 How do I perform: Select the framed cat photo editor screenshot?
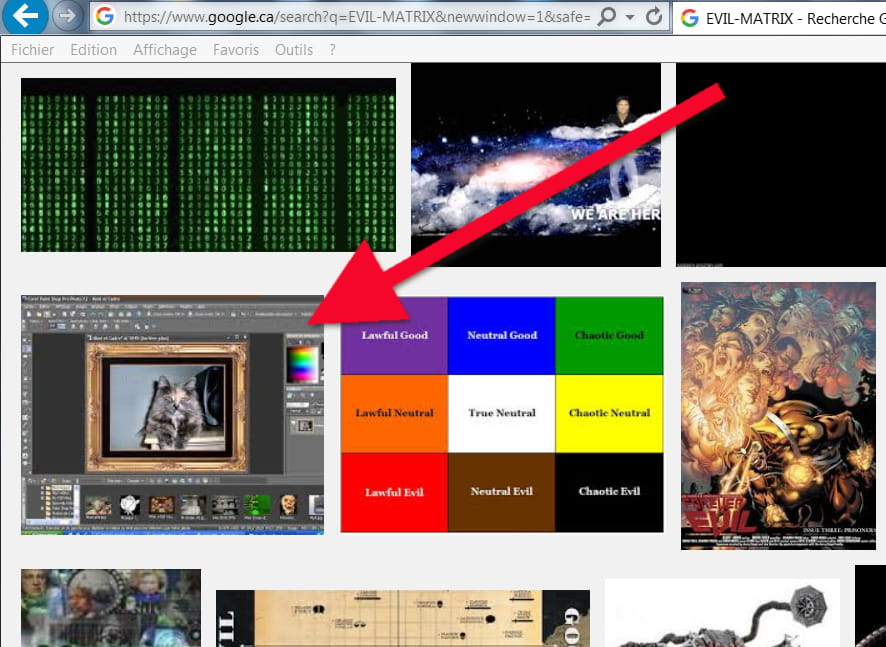pyautogui.click(x=172, y=414)
